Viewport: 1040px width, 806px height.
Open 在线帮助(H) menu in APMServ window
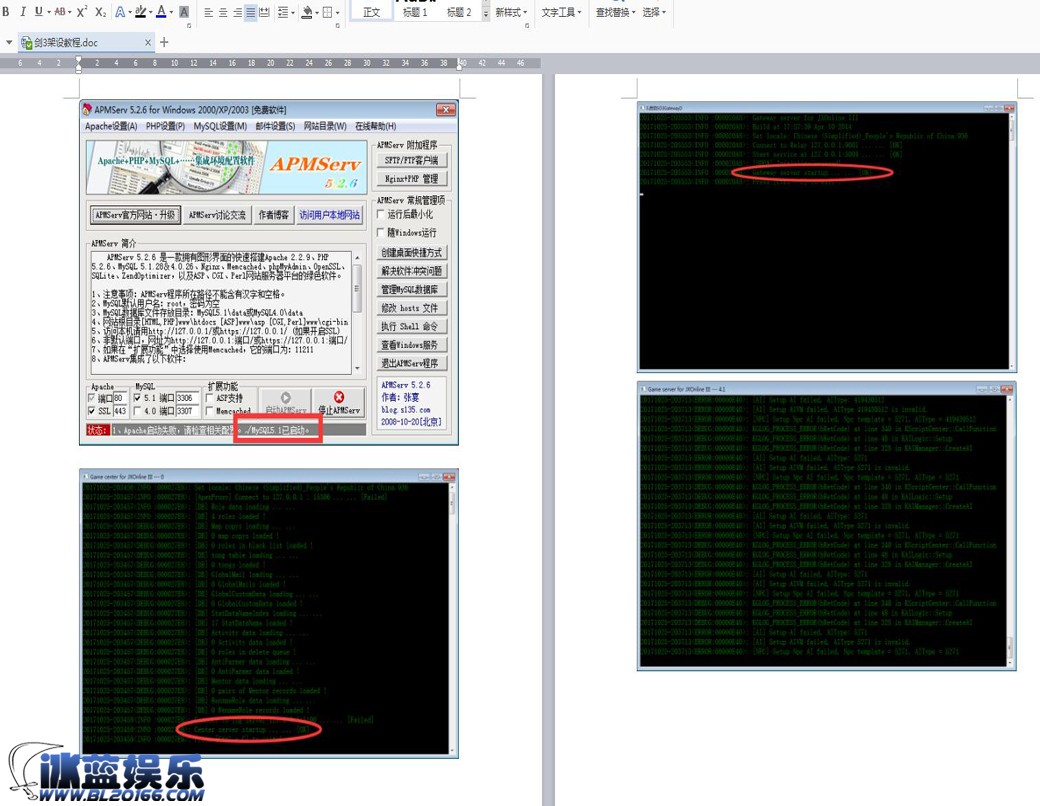[375, 126]
